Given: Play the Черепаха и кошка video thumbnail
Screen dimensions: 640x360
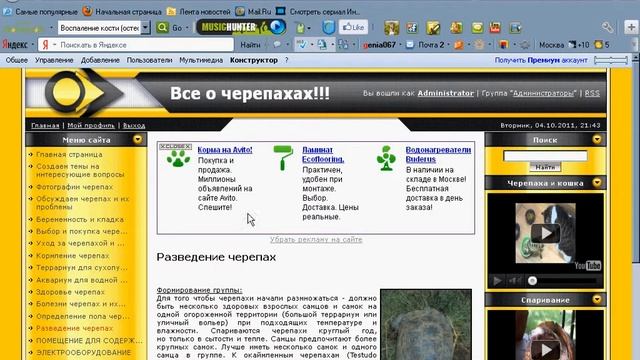Looking at the screenshot, I should point(545,233).
